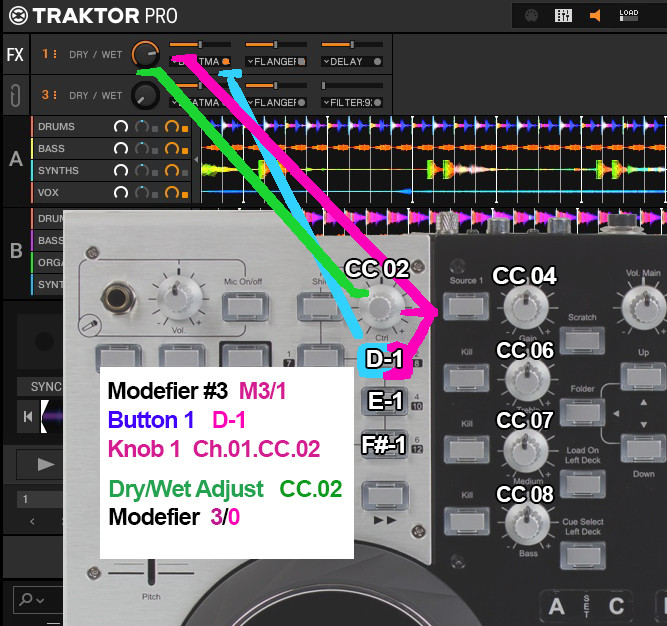Image resolution: width=667 pixels, height=626 pixels.
Task: Click VOX stem orange FX send knob
Action: click(172, 193)
